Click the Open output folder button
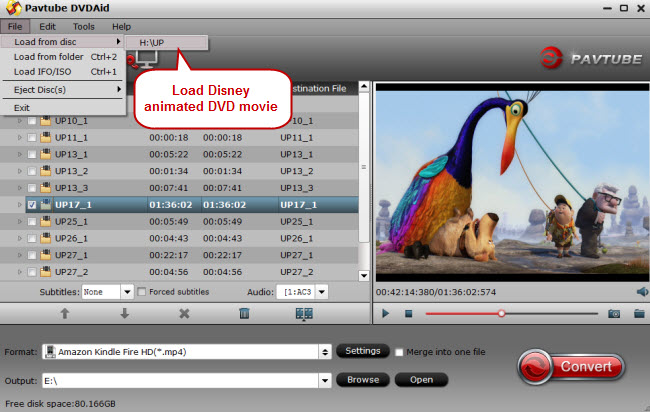 click(x=422, y=380)
